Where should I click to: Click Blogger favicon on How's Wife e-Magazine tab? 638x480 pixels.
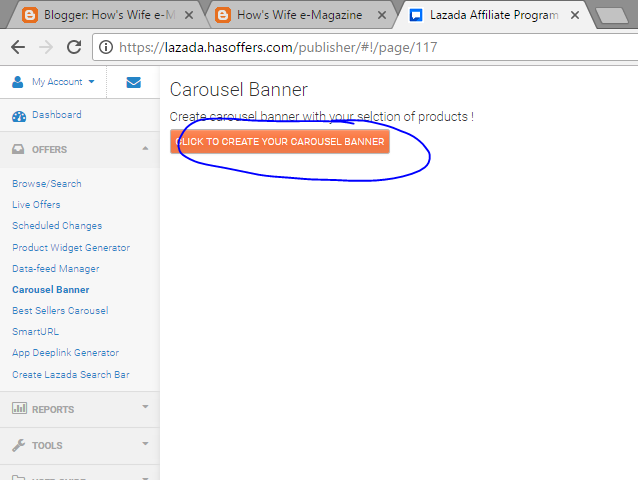[223, 15]
